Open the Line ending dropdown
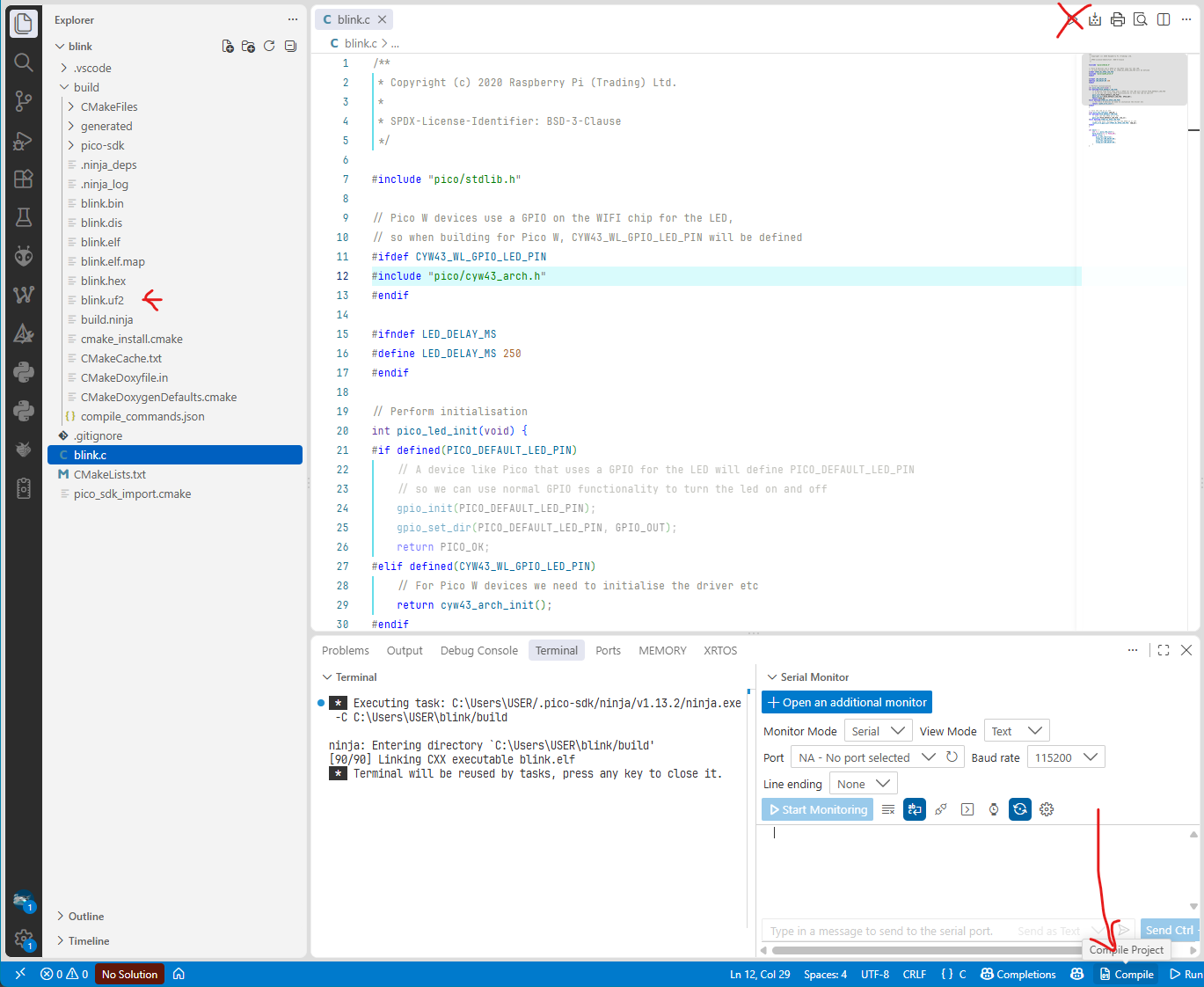This screenshot has height=987, width=1204. (863, 784)
